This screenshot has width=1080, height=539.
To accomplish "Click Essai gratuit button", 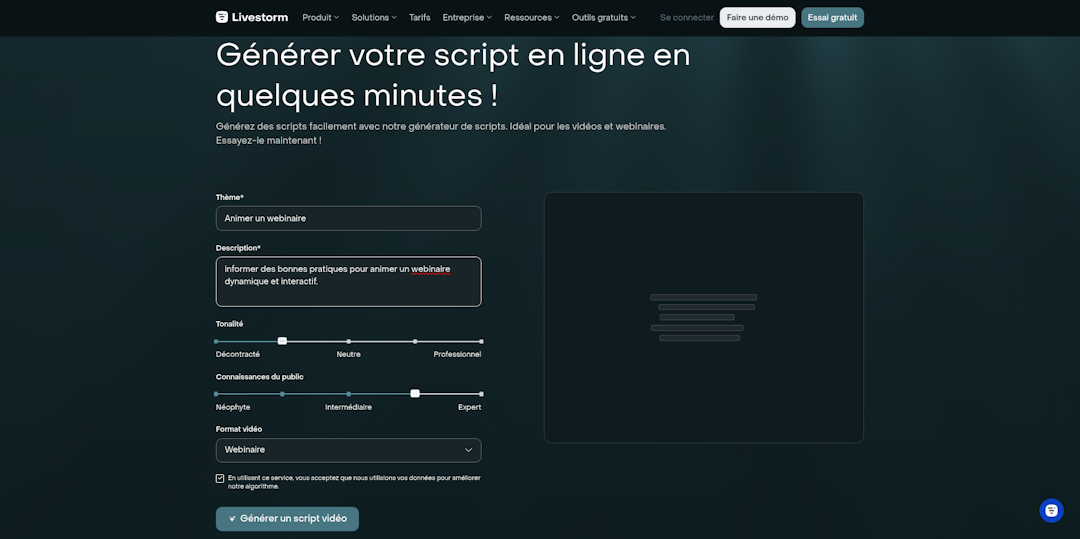I will (832, 18).
